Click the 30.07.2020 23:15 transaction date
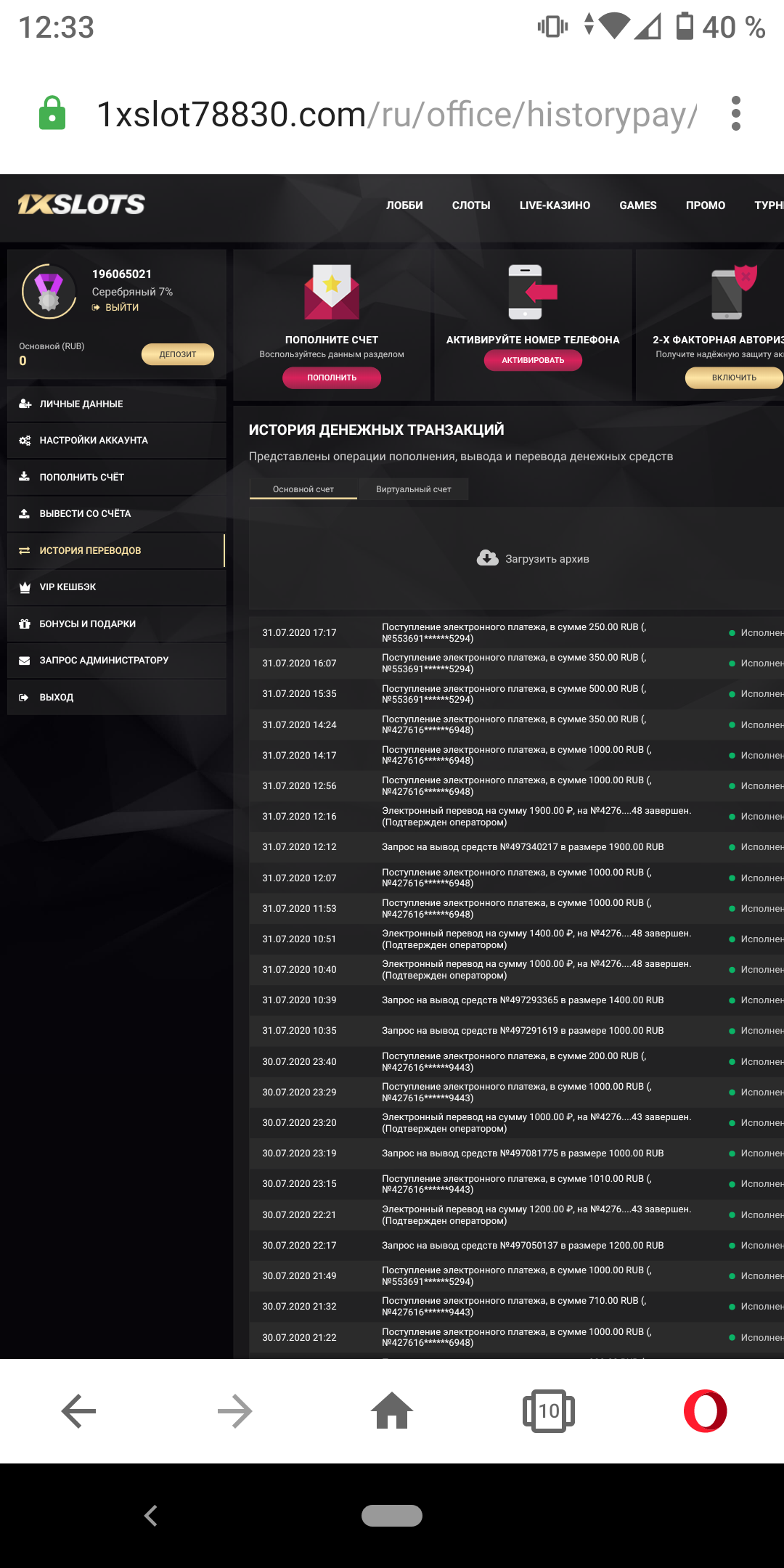This screenshot has height=1568, width=784. point(299,1184)
